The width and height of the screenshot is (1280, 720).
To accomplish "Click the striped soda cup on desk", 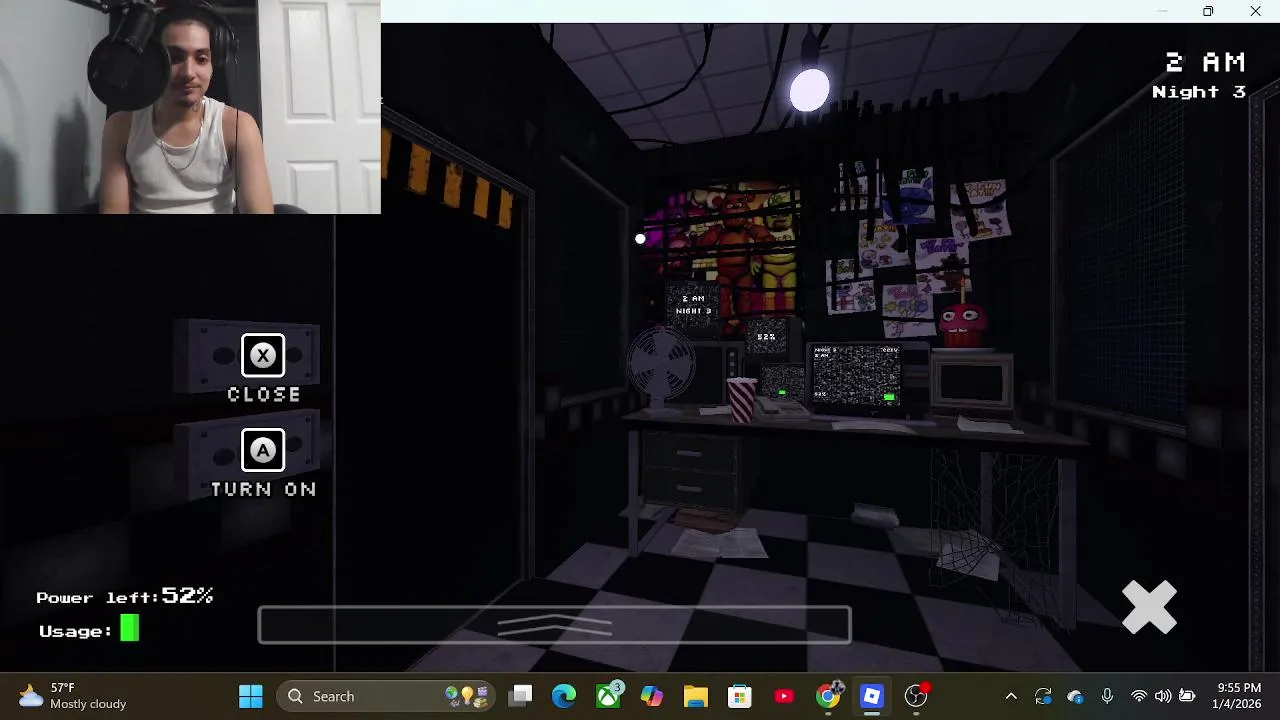I will [x=741, y=399].
